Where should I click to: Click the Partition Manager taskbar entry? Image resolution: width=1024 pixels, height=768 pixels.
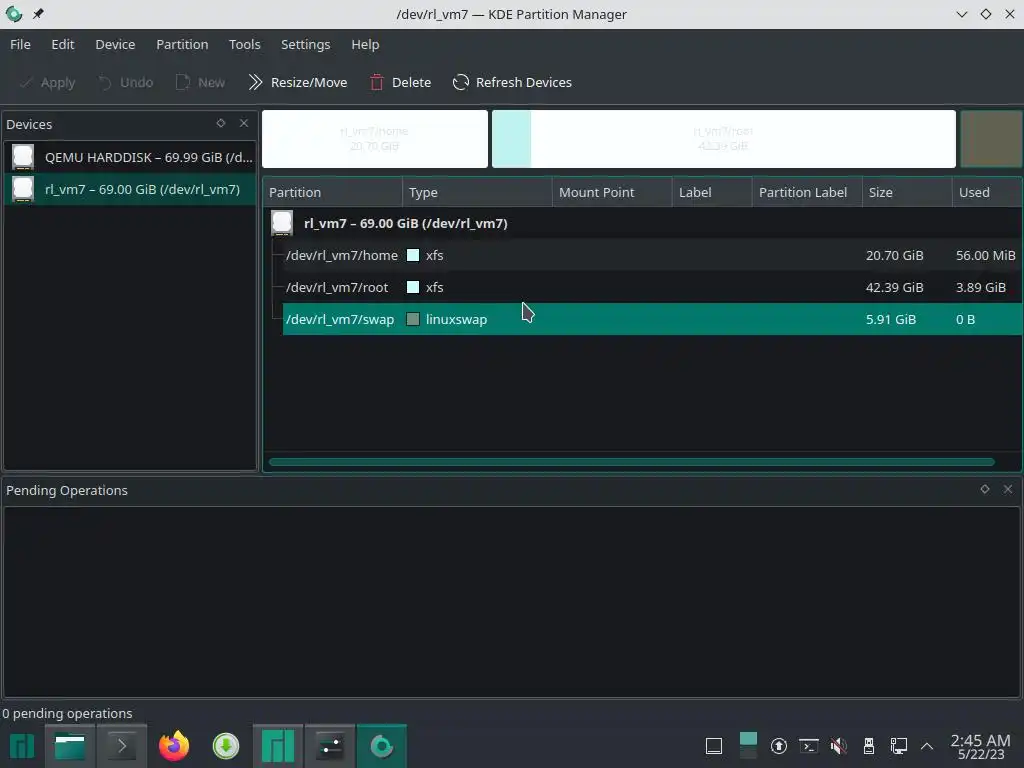coord(381,746)
